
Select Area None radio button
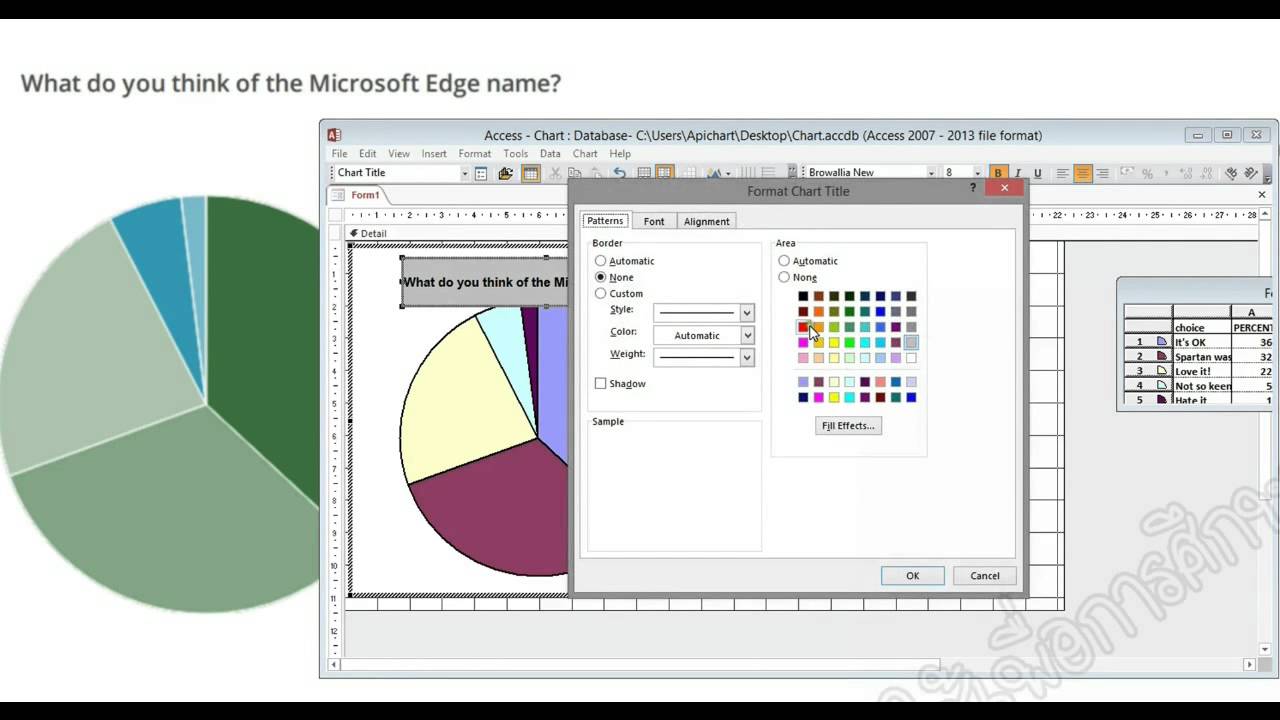(784, 277)
